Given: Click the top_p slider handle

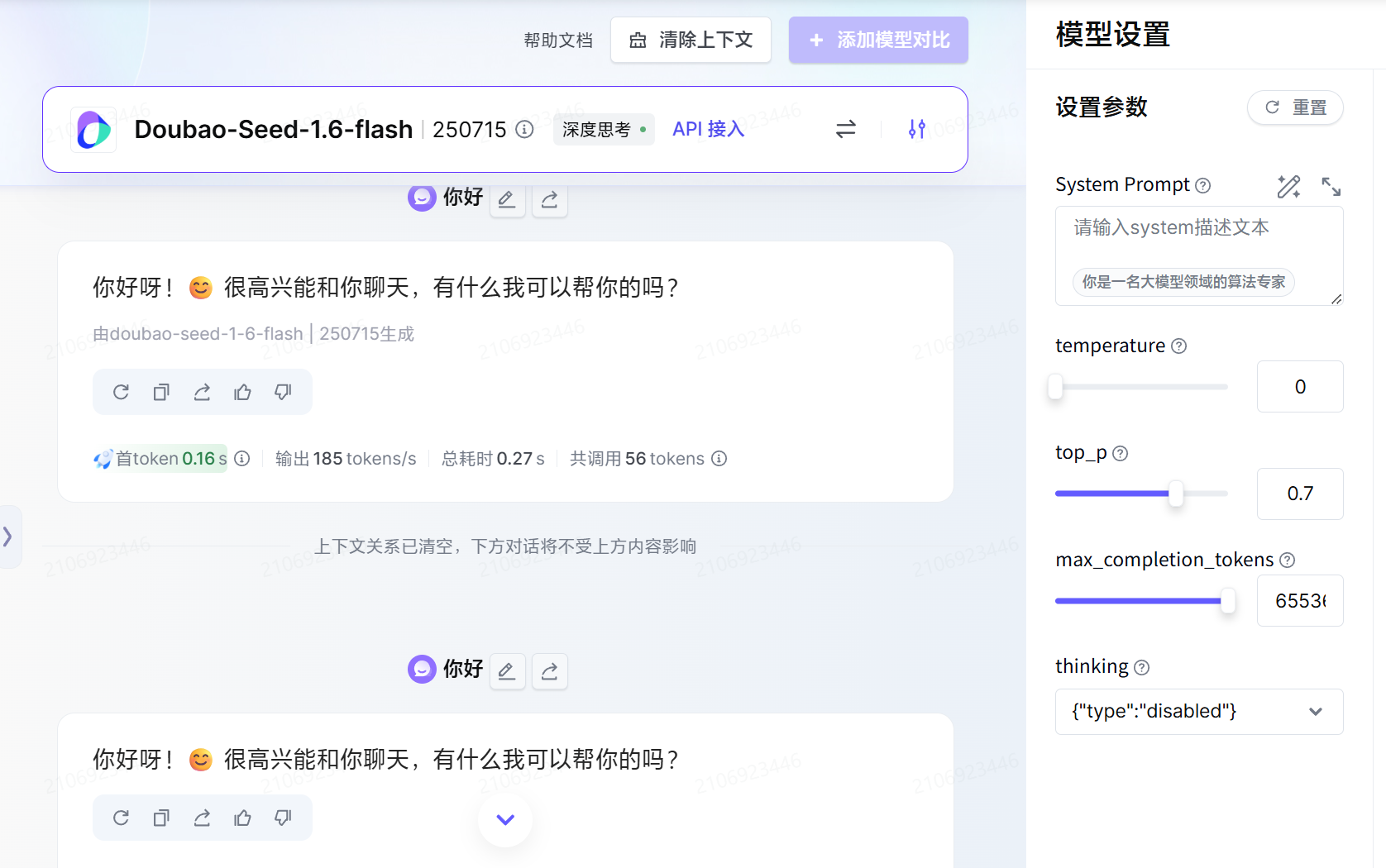Looking at the screenshot, I should pos(1175,494).
